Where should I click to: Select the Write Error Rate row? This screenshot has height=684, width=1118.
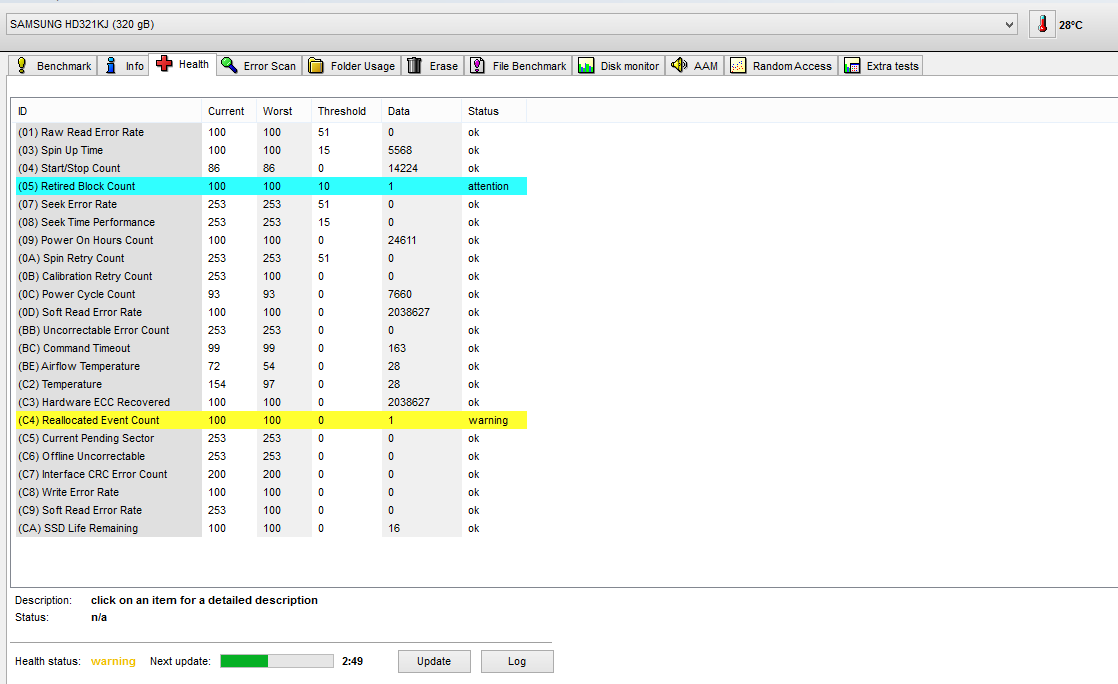click(272, 492)
